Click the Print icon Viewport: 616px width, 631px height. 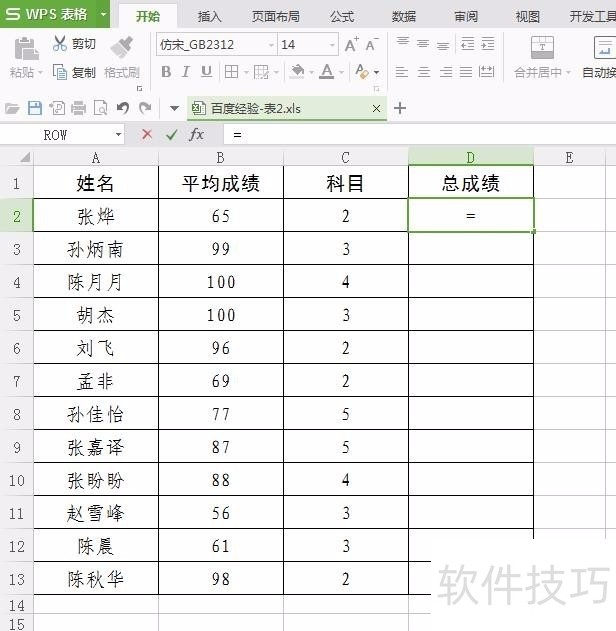coord(78,108)
